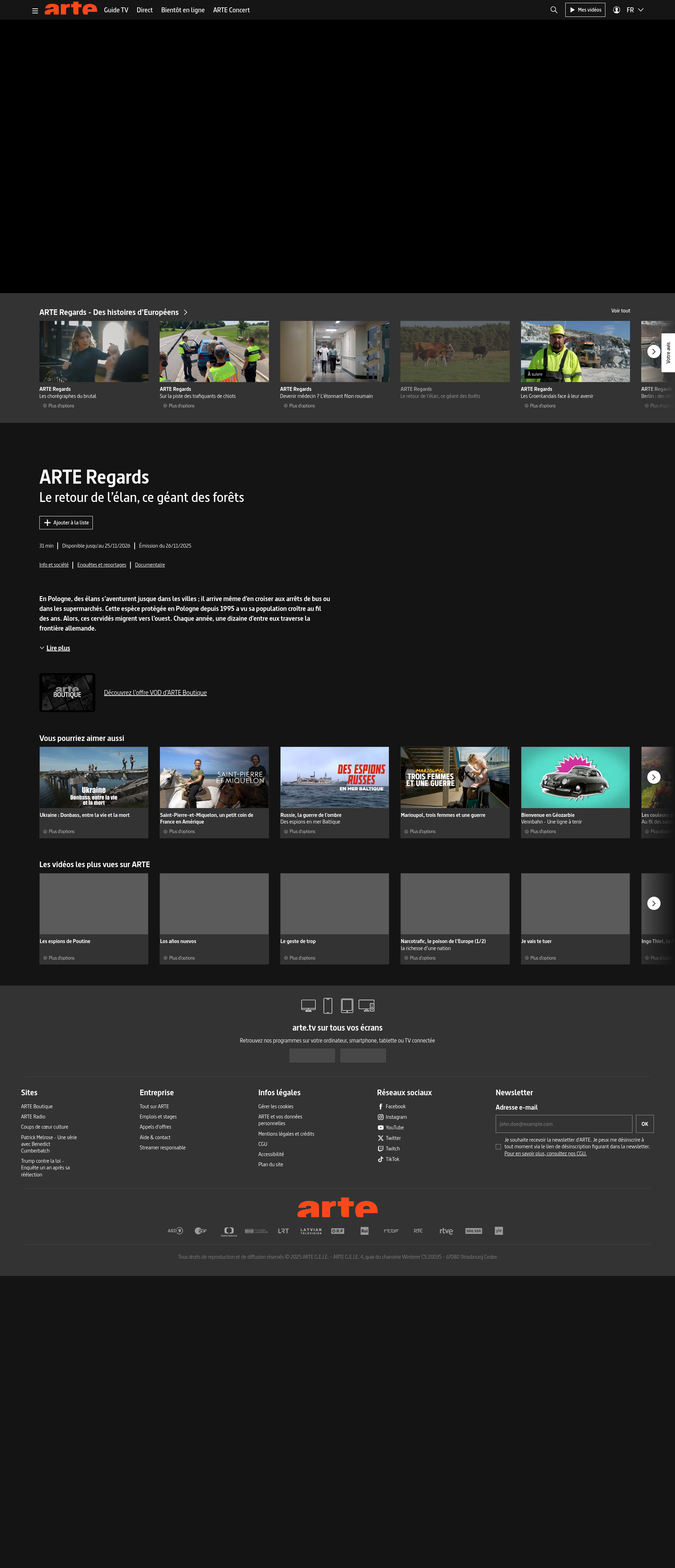Viewport: 675px width, 1568px height.
Task: Open the Twitch social link
Action: [x=392, y=1149]
